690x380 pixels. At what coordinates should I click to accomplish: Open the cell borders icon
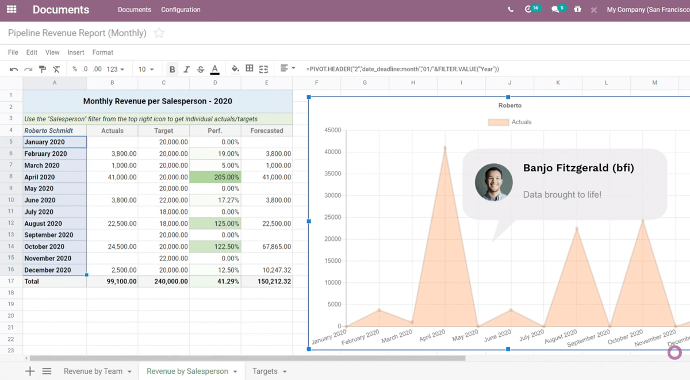click(250, 68)
